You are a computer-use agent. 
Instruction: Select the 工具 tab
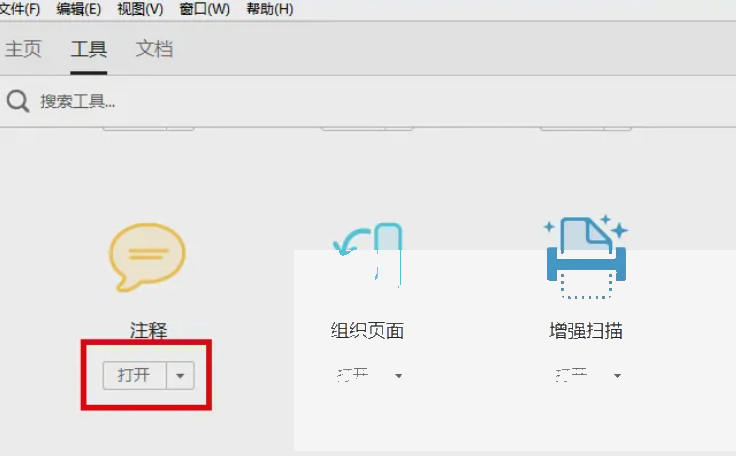coord(89,49)
